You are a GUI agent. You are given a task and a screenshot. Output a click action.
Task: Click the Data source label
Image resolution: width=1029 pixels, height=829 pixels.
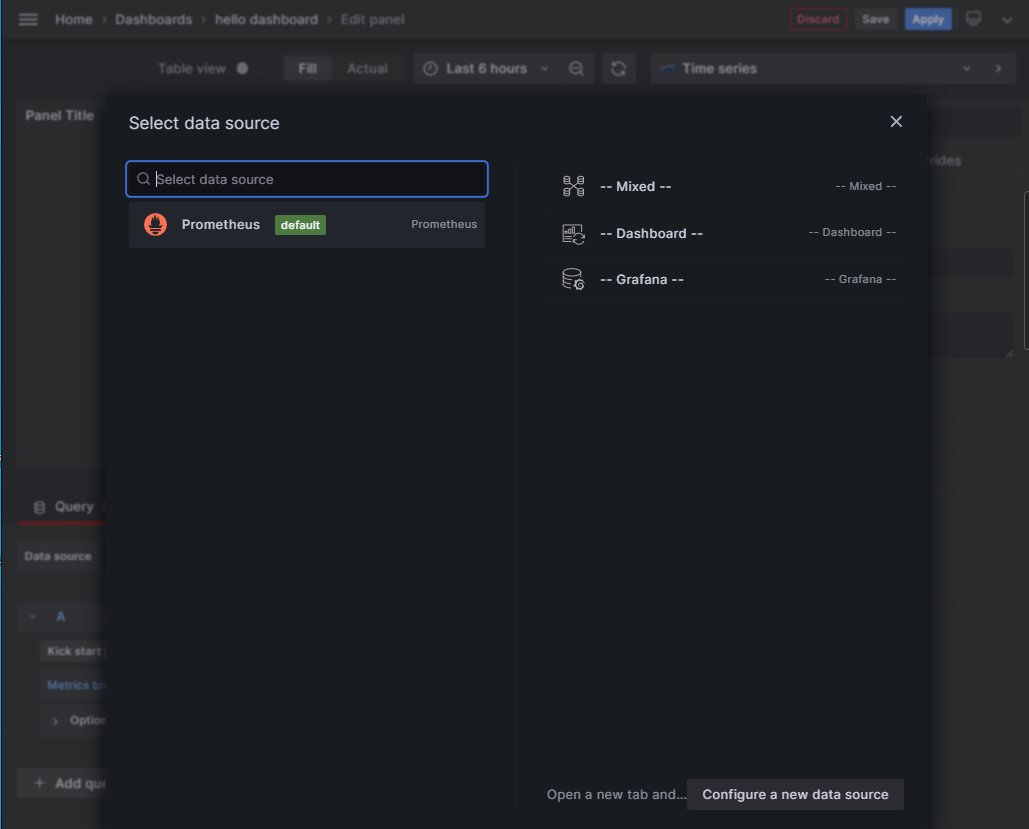58,556
